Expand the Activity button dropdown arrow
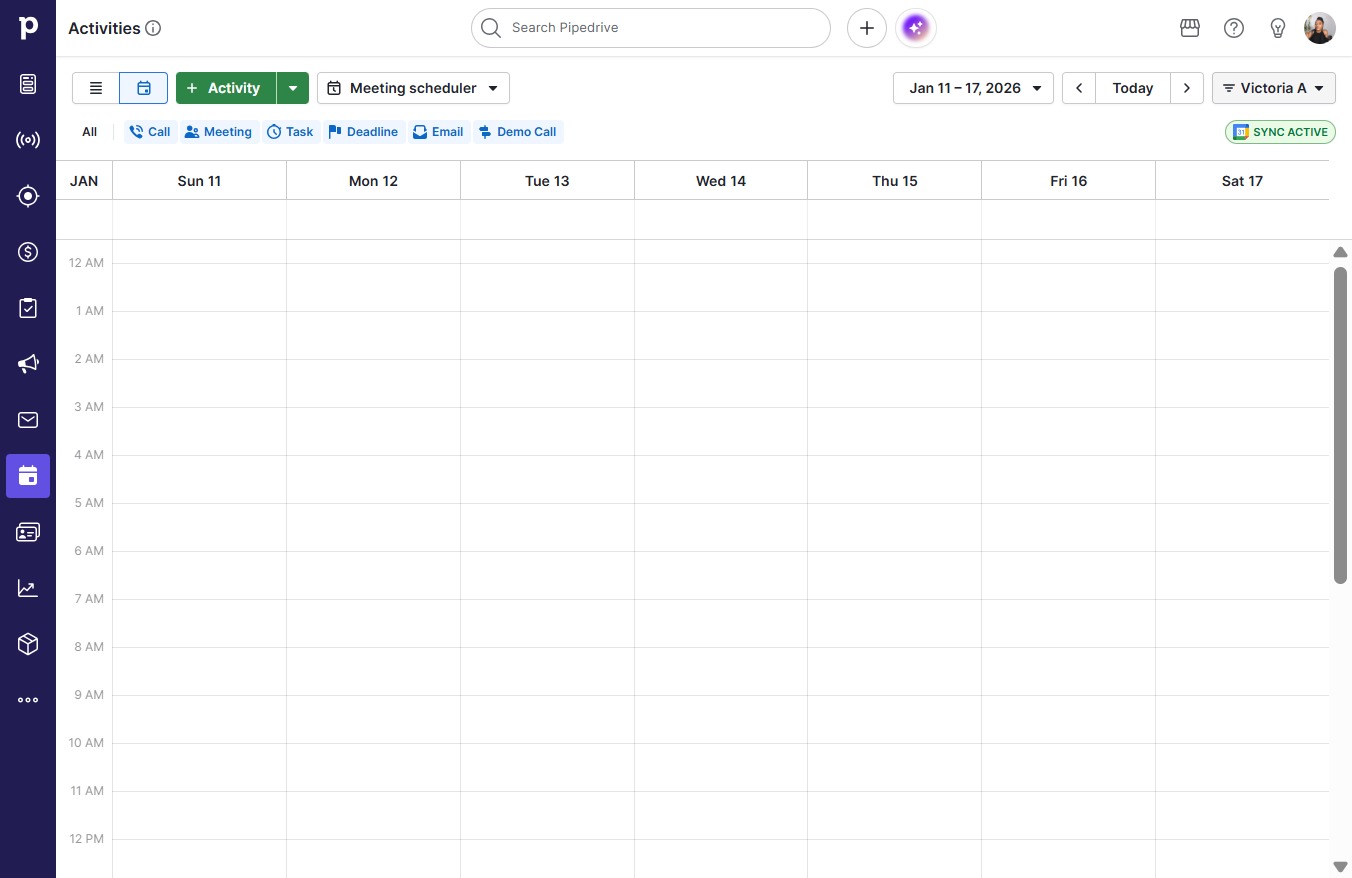 293,88
